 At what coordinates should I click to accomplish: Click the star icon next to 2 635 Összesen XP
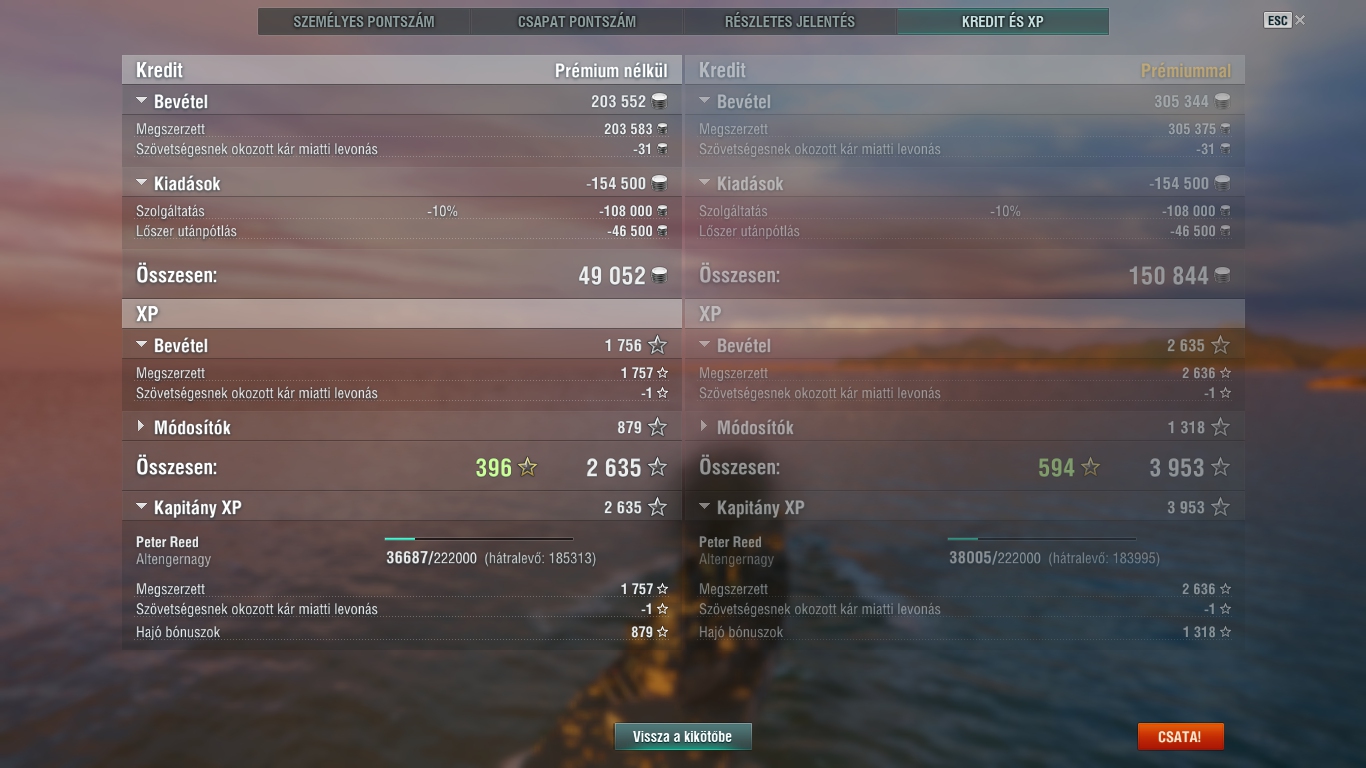[657, 467]
